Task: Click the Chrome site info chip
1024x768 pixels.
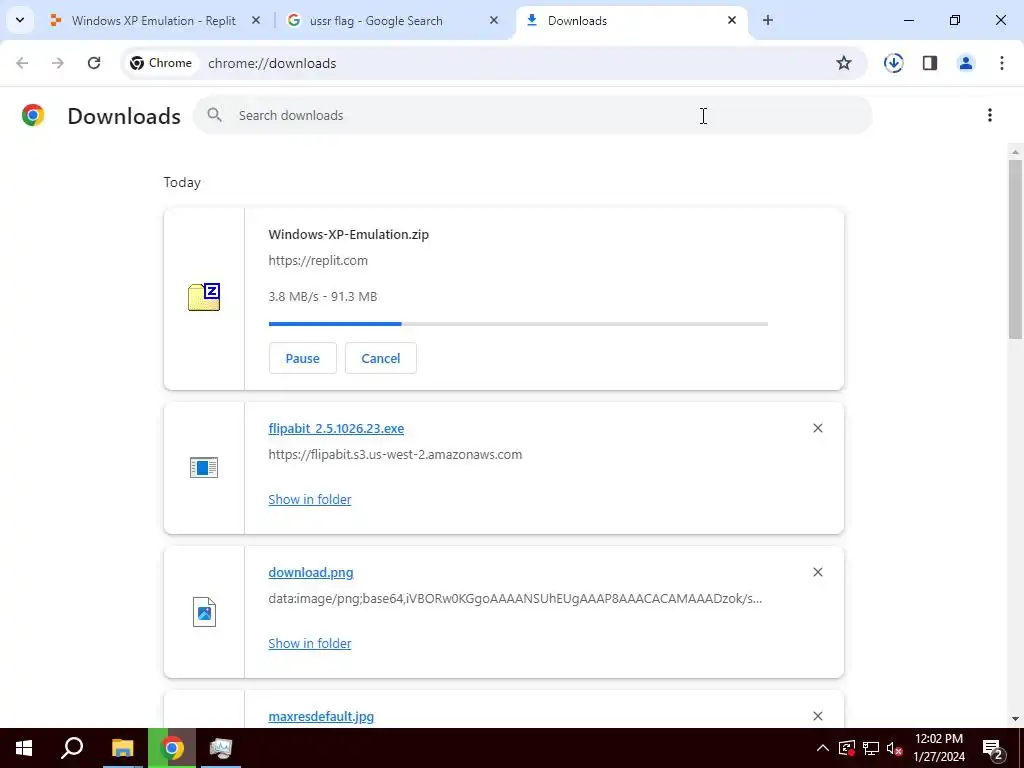Action: point(161,63)
